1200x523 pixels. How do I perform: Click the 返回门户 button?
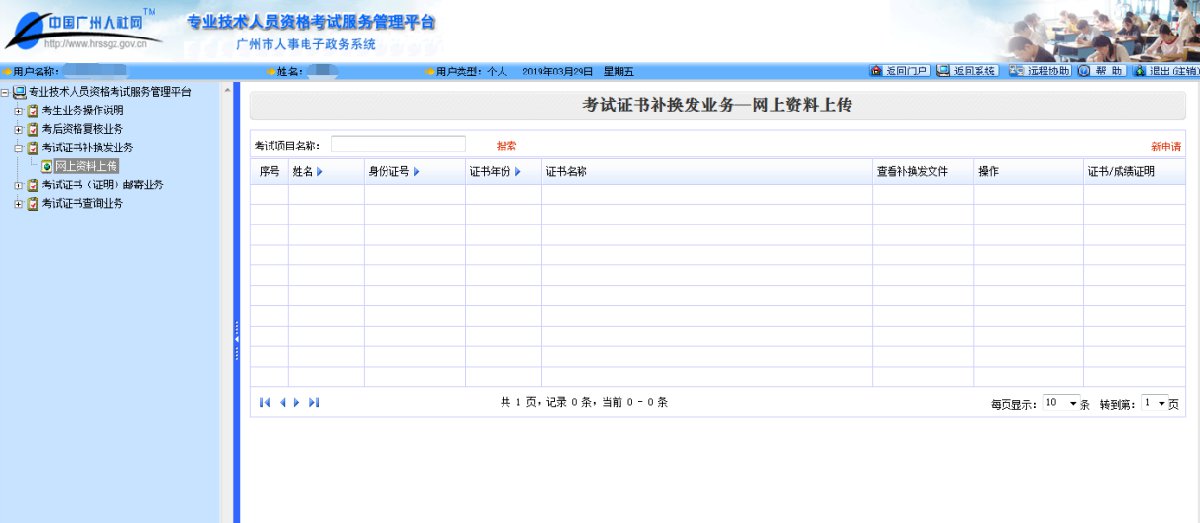[x=900, y=71]
